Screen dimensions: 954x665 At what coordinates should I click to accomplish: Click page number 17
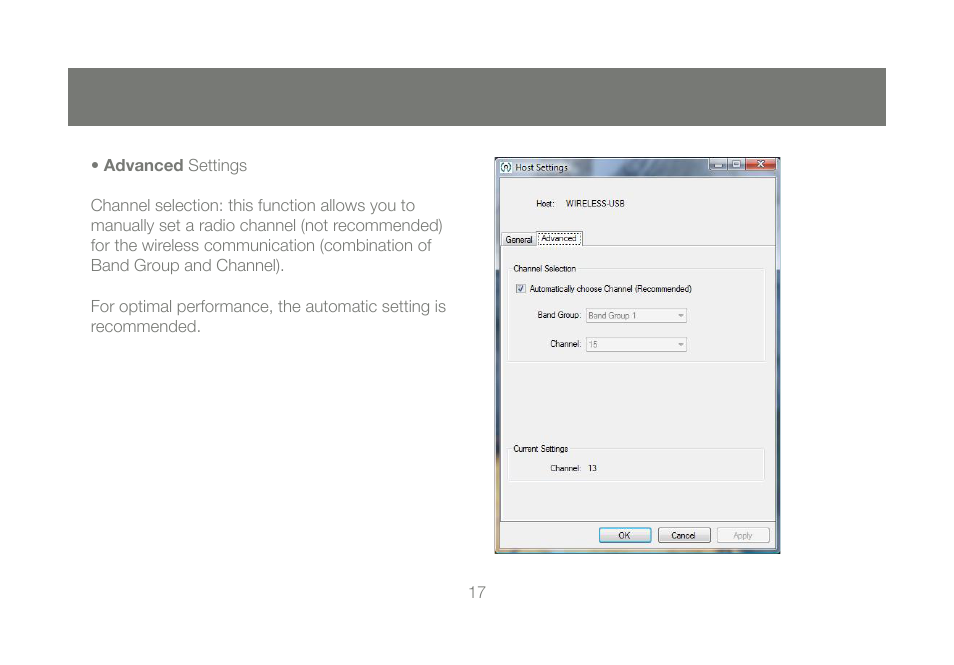477,592
